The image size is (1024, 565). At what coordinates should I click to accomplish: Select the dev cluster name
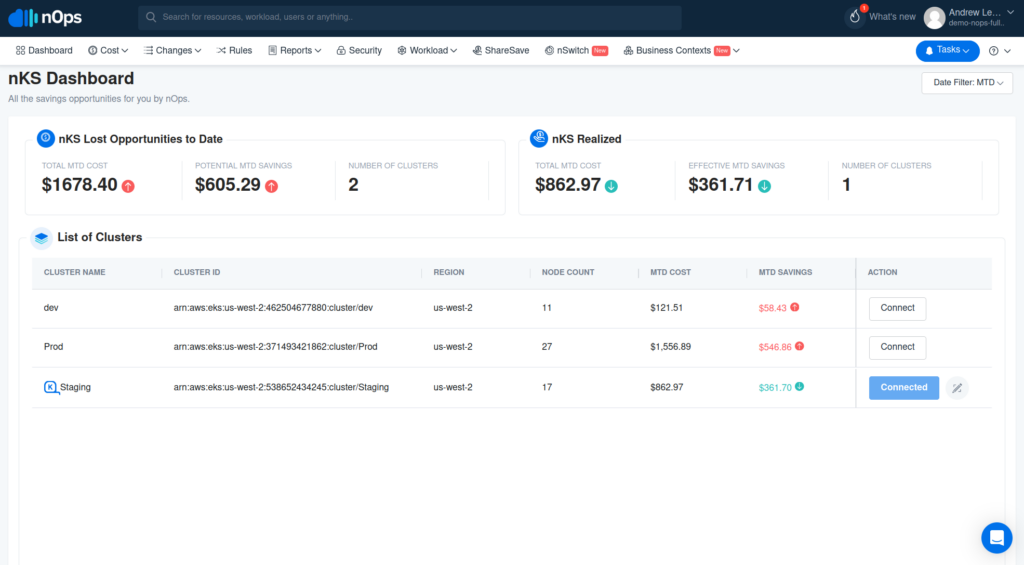(51, 308)
